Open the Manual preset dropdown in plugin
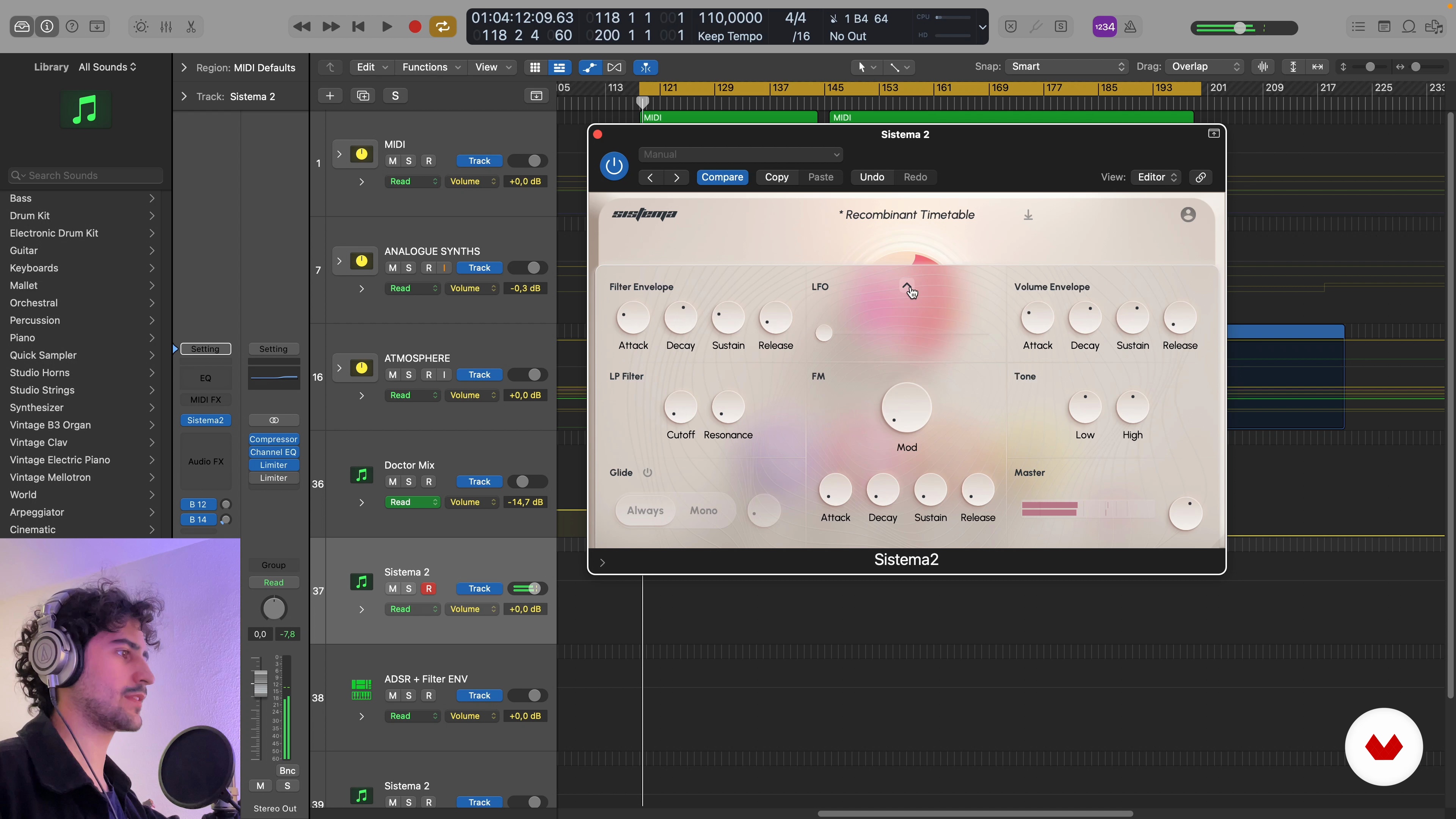The image size is (1456, 819). 741,154
